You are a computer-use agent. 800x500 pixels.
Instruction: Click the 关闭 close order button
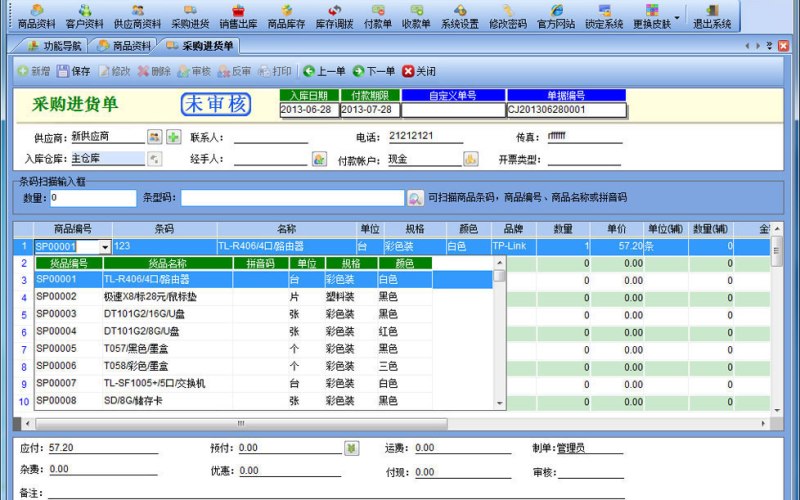coord(419,71)
